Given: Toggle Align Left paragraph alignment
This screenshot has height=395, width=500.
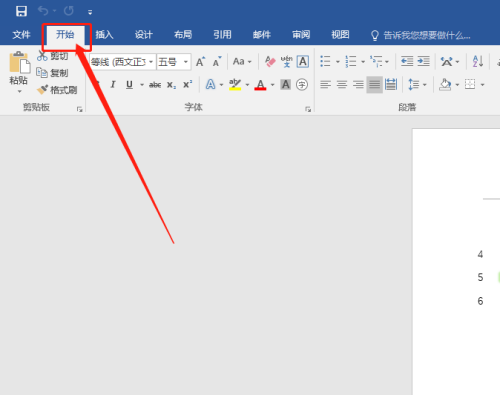Looking at the screenshot, I should (x=325, y=85).
